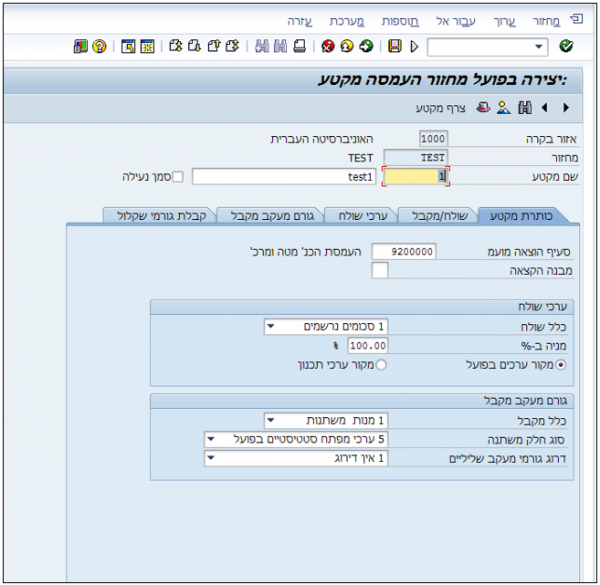Open the 'כלל מקבל' dropdown
600x585 pixels.
point(271,420)
